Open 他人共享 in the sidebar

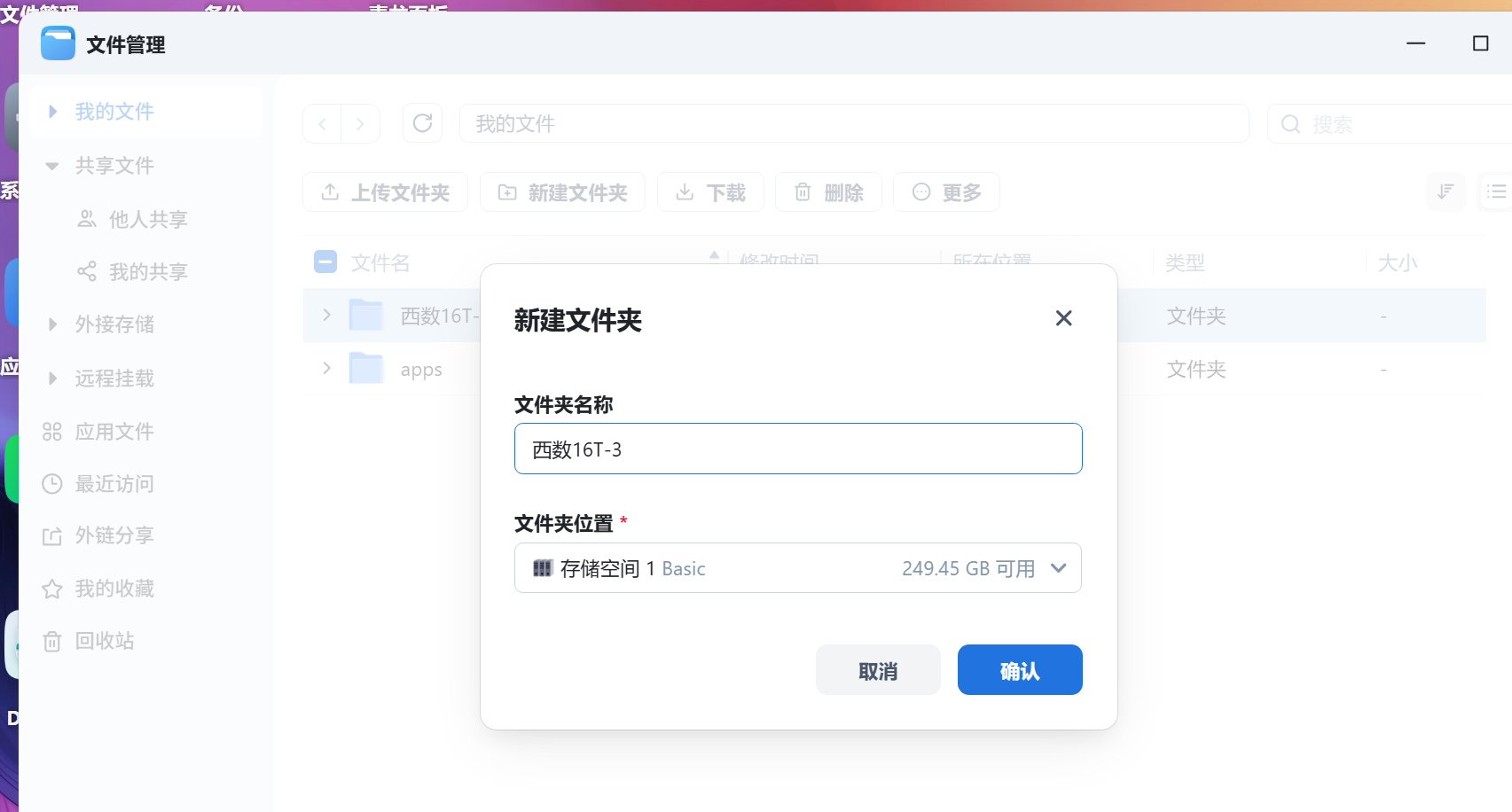coord(146,219)
